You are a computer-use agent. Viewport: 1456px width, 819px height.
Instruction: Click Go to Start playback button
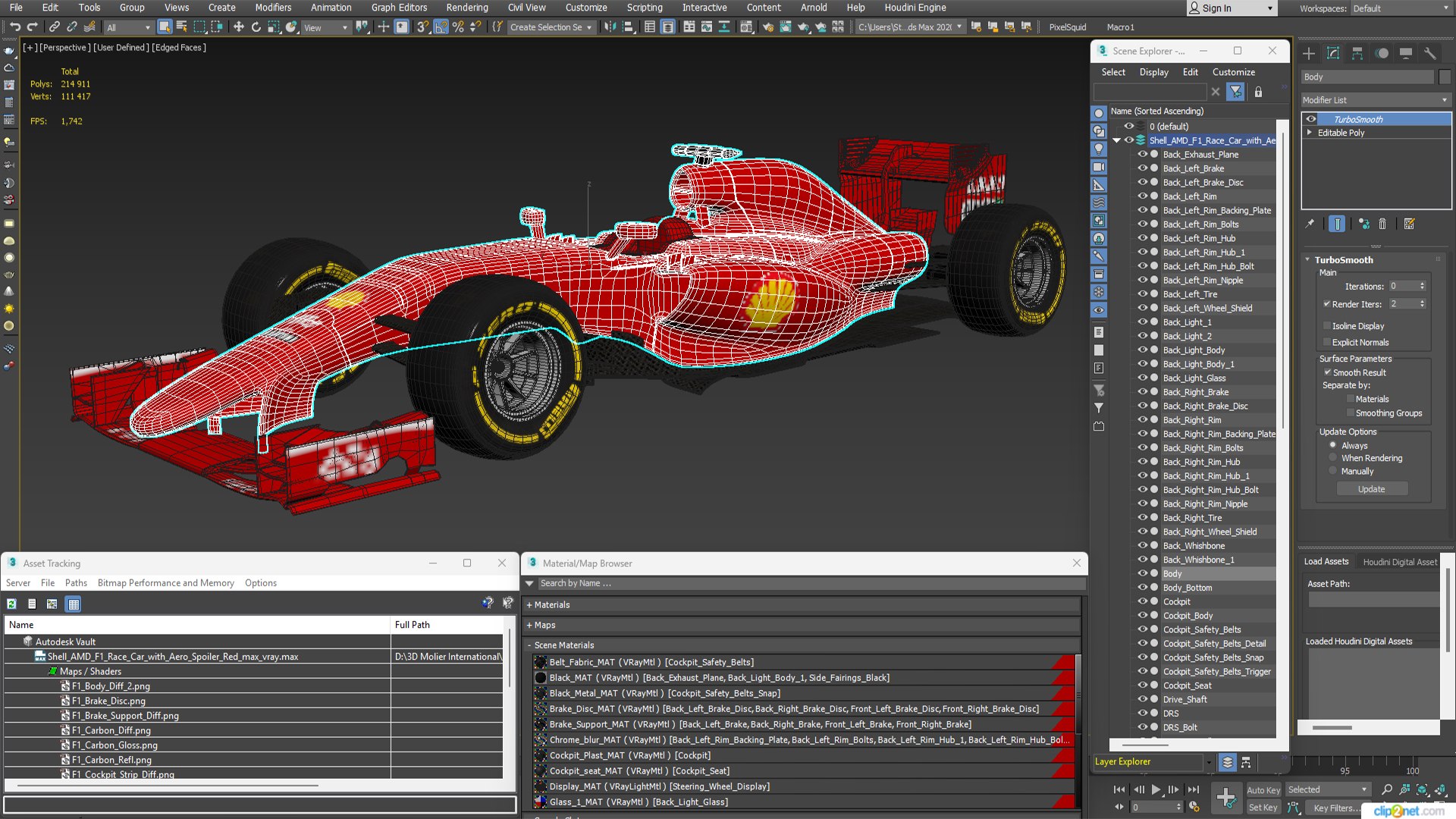[1119, 789]
